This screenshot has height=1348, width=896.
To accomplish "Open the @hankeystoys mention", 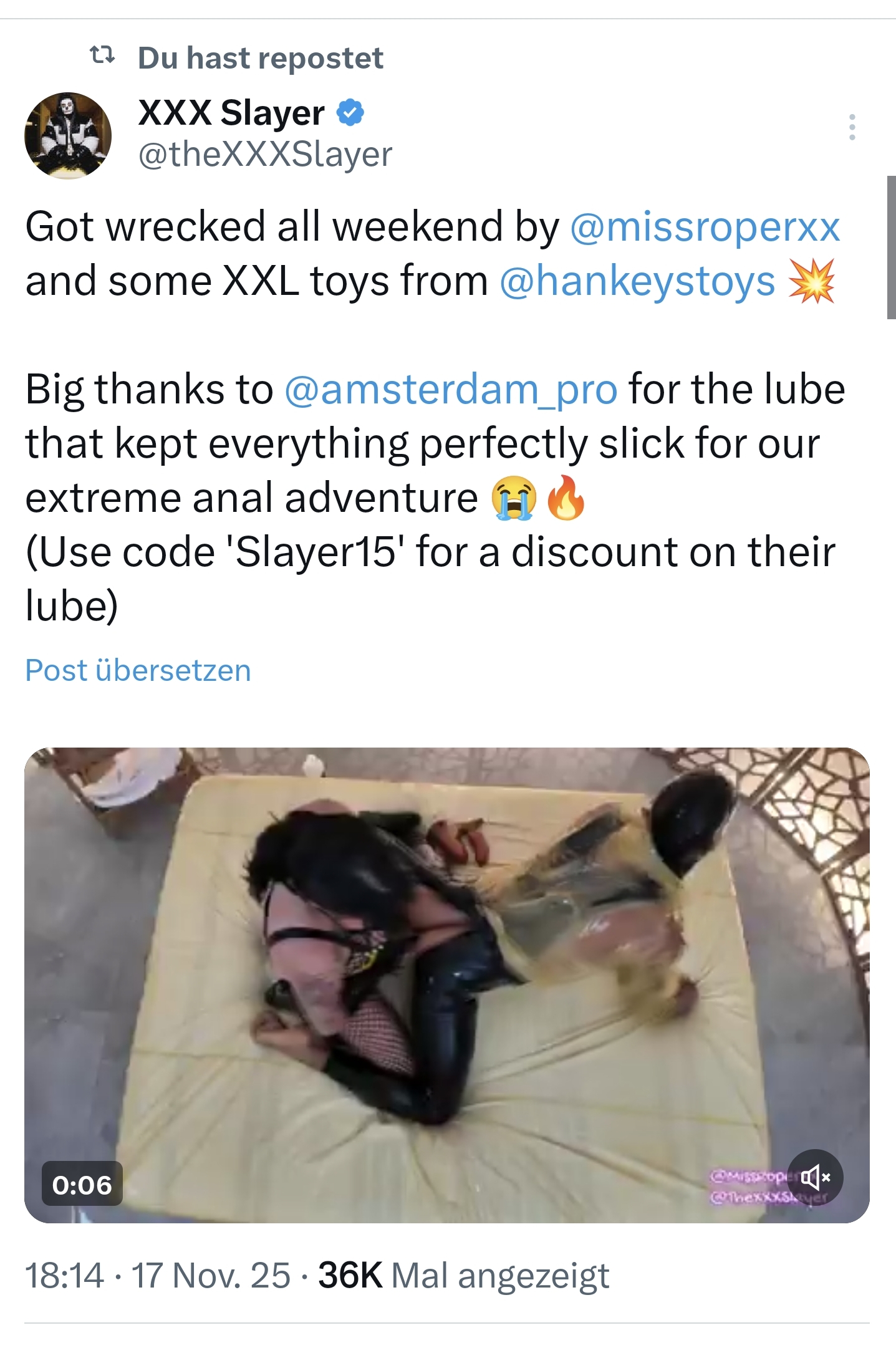I will click(637, 281).
